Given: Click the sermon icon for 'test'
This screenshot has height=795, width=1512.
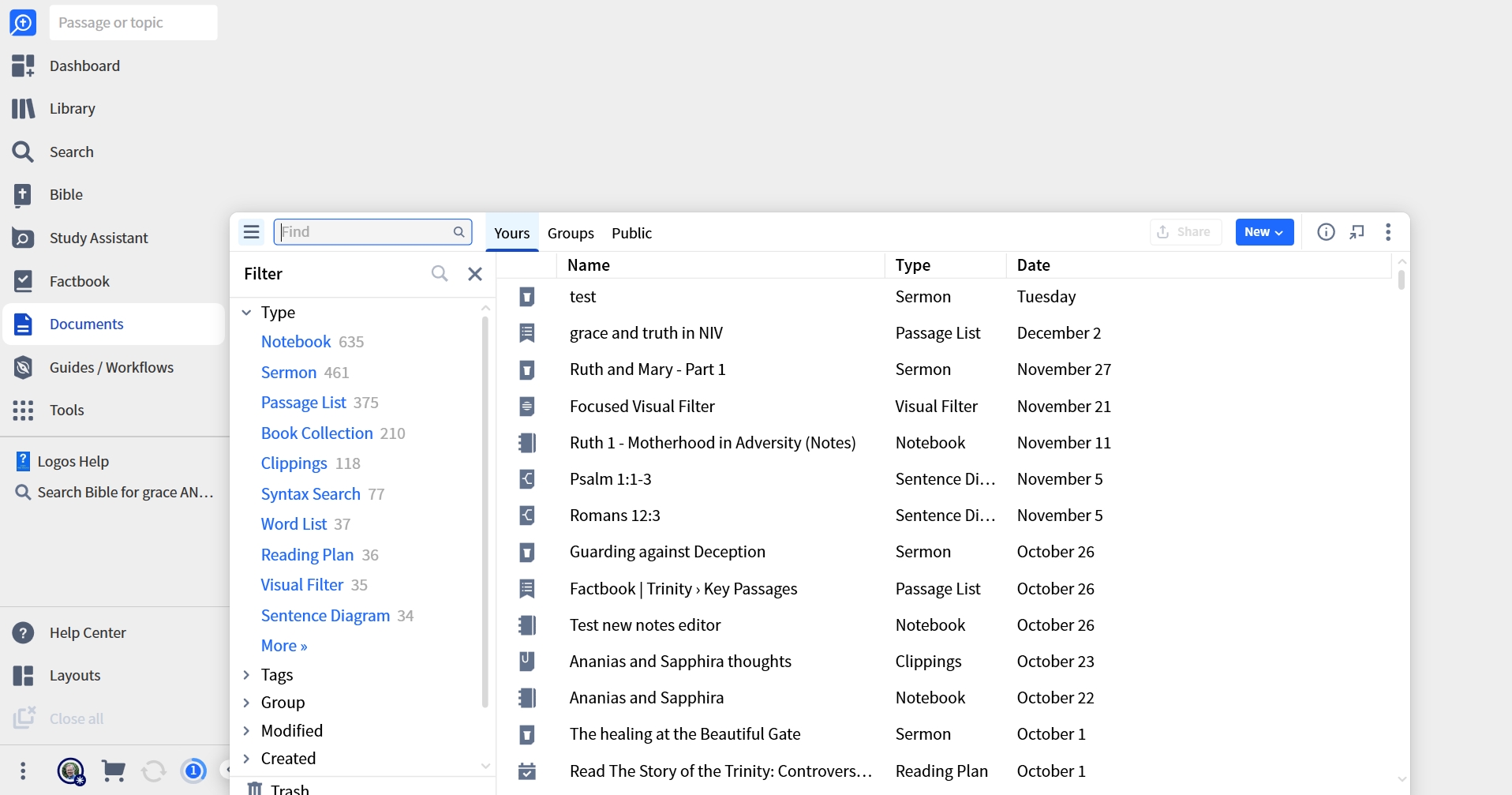Looking at the screenshot, I should click(527, 297).
